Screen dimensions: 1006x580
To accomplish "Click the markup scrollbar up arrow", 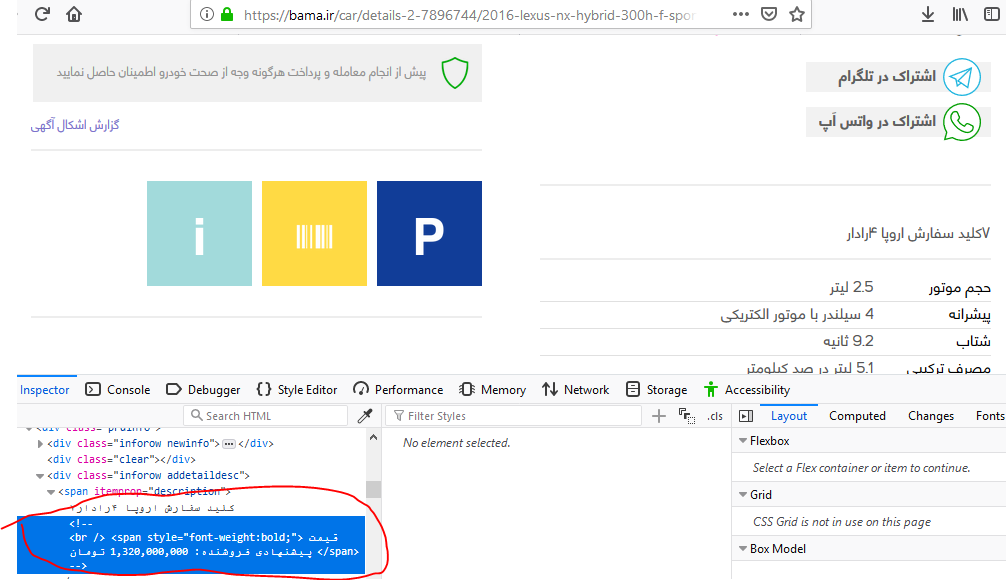I will click(373, 437).
